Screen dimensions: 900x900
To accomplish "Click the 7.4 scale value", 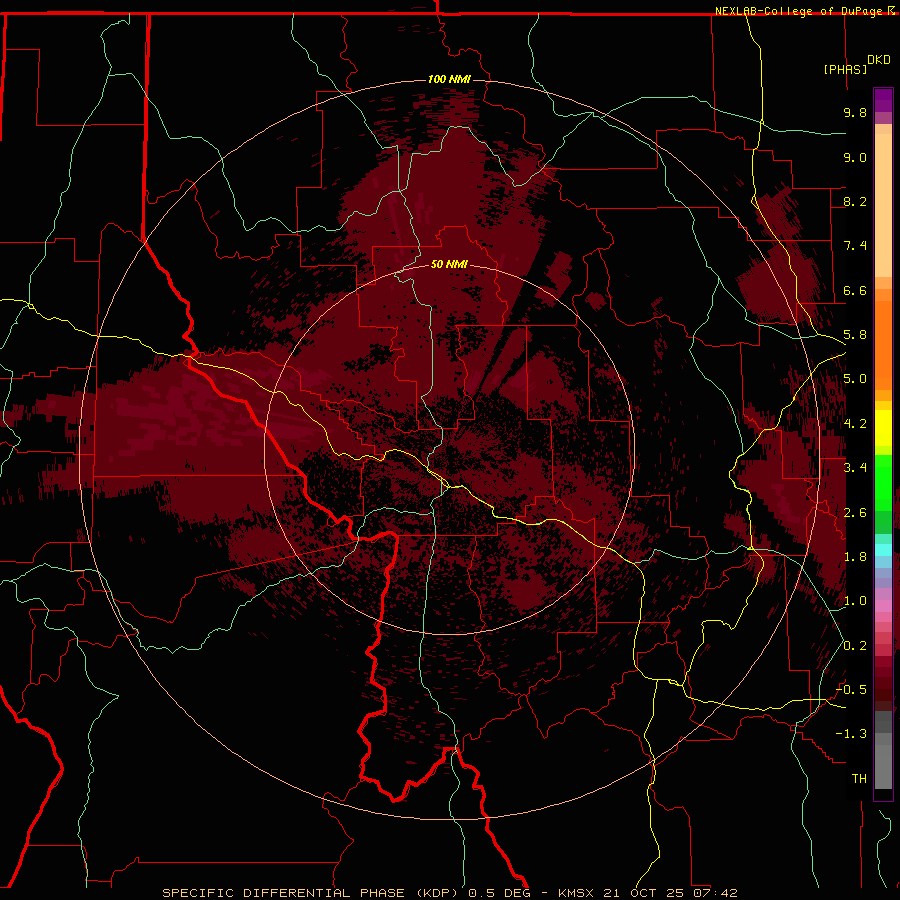I will [x=855, y=246].
